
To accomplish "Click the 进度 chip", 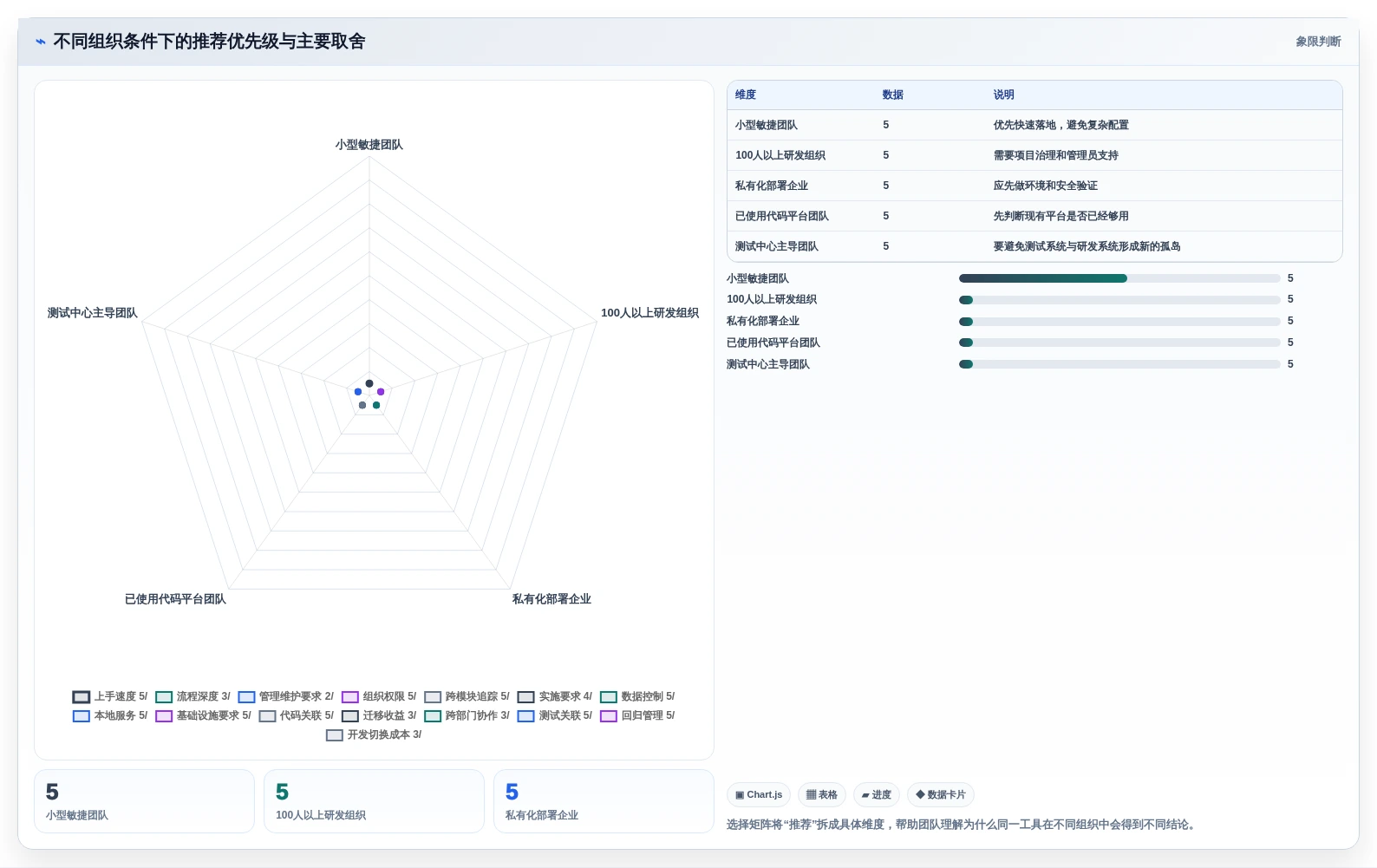I will coord(877,794).
